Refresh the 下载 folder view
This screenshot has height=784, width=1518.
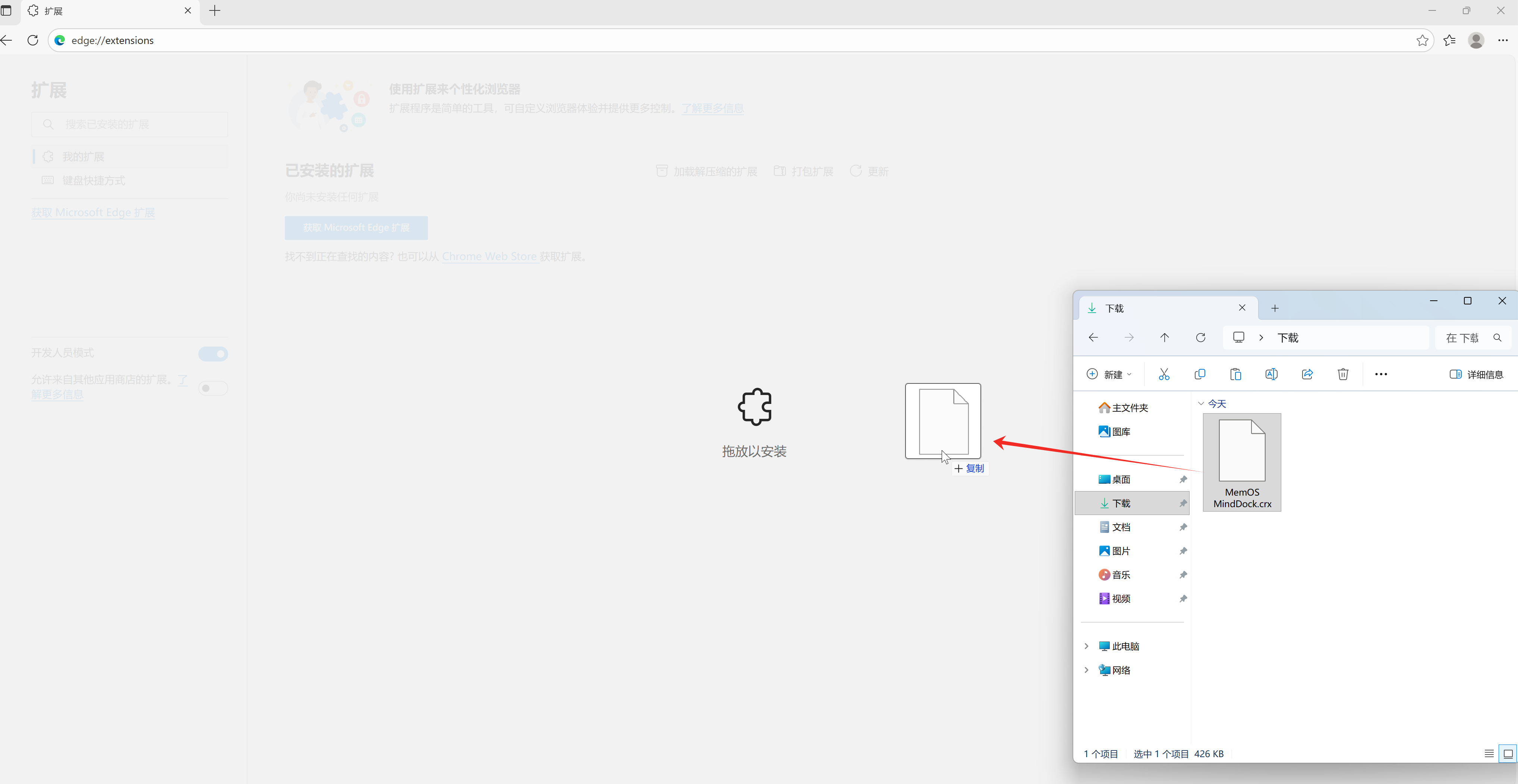pos(1200,338)
